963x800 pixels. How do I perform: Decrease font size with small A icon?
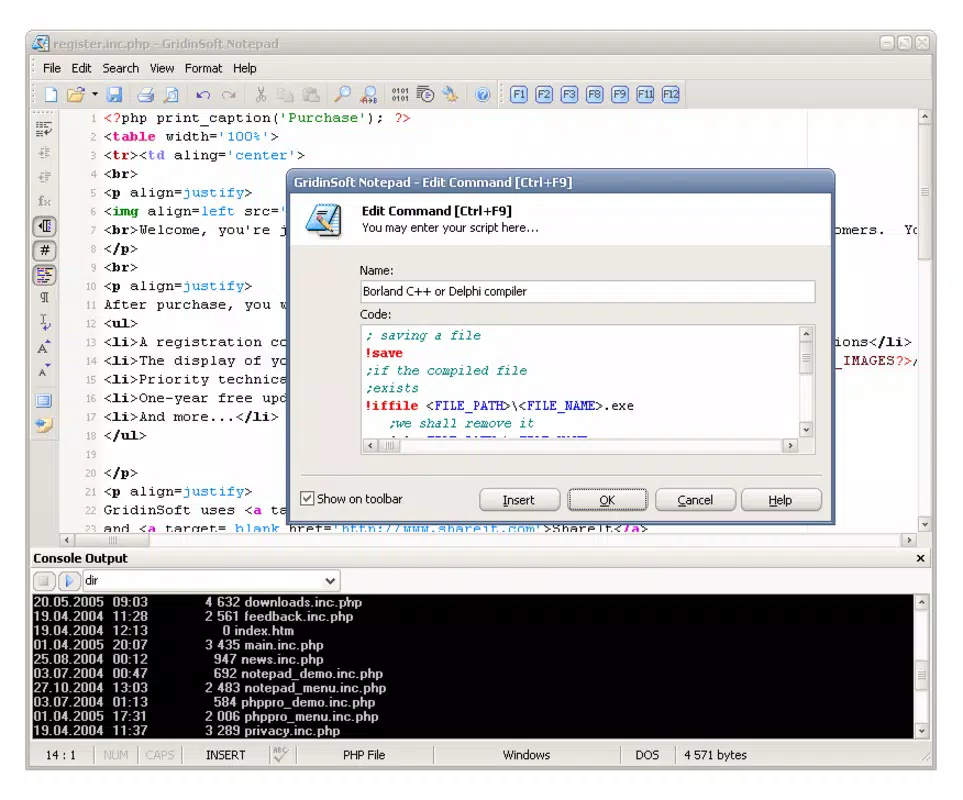tap(44, 370)
